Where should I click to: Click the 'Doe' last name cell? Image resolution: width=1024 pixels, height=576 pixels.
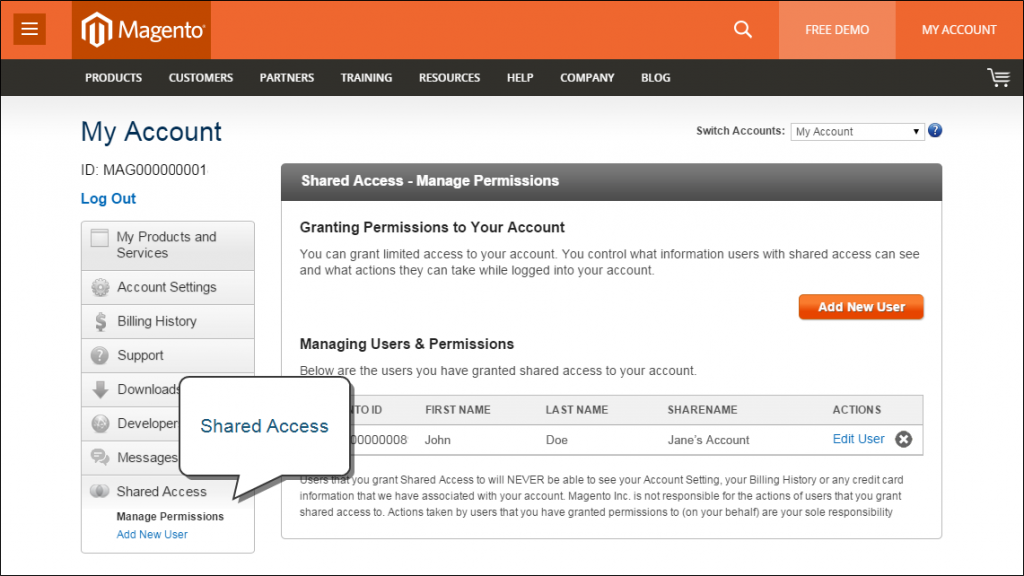pos(556,440)
